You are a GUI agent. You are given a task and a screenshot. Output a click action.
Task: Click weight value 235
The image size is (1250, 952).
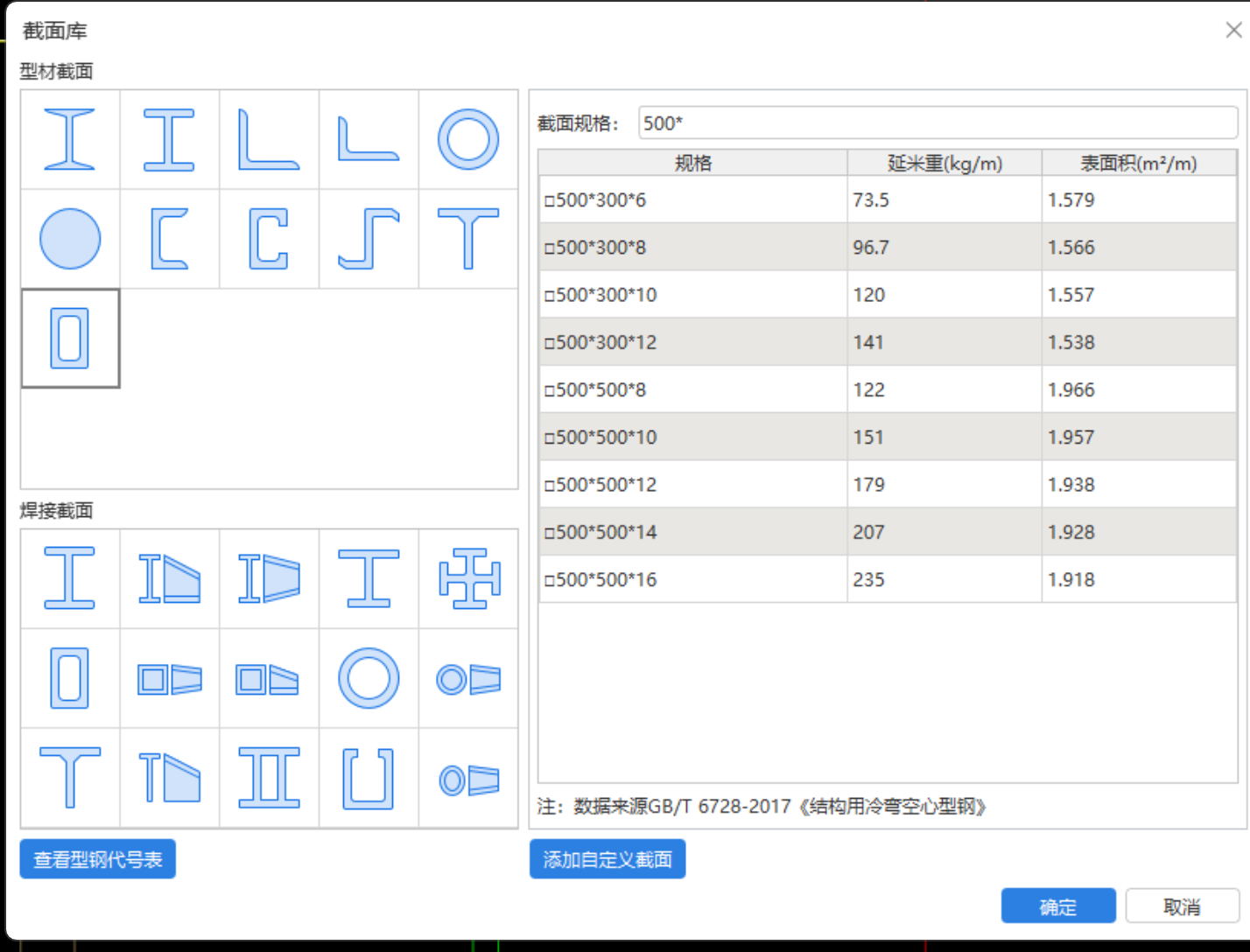(x=868, y=579)
